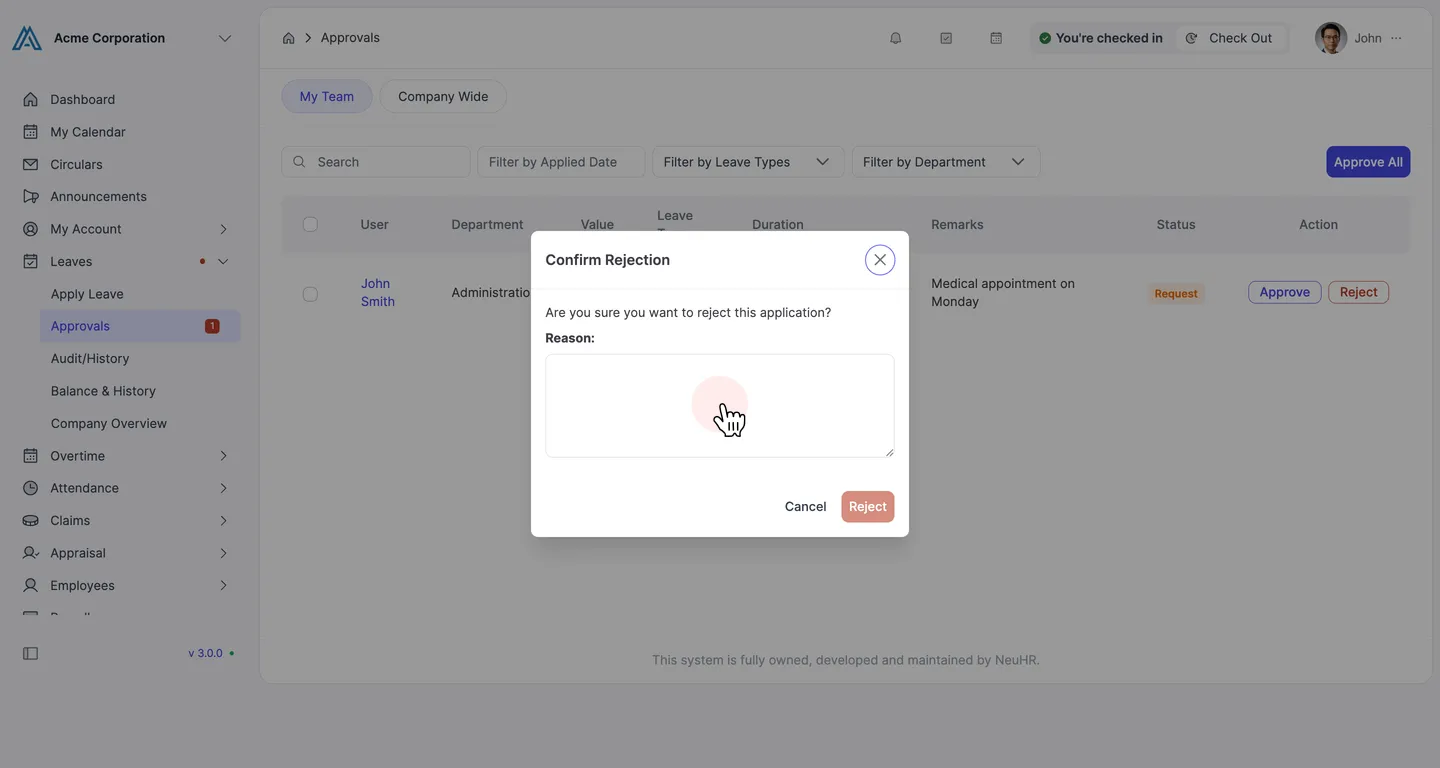The image size is (1440, 768).
Task: Tick the select-all checkbox in table header
Action: 310,224
